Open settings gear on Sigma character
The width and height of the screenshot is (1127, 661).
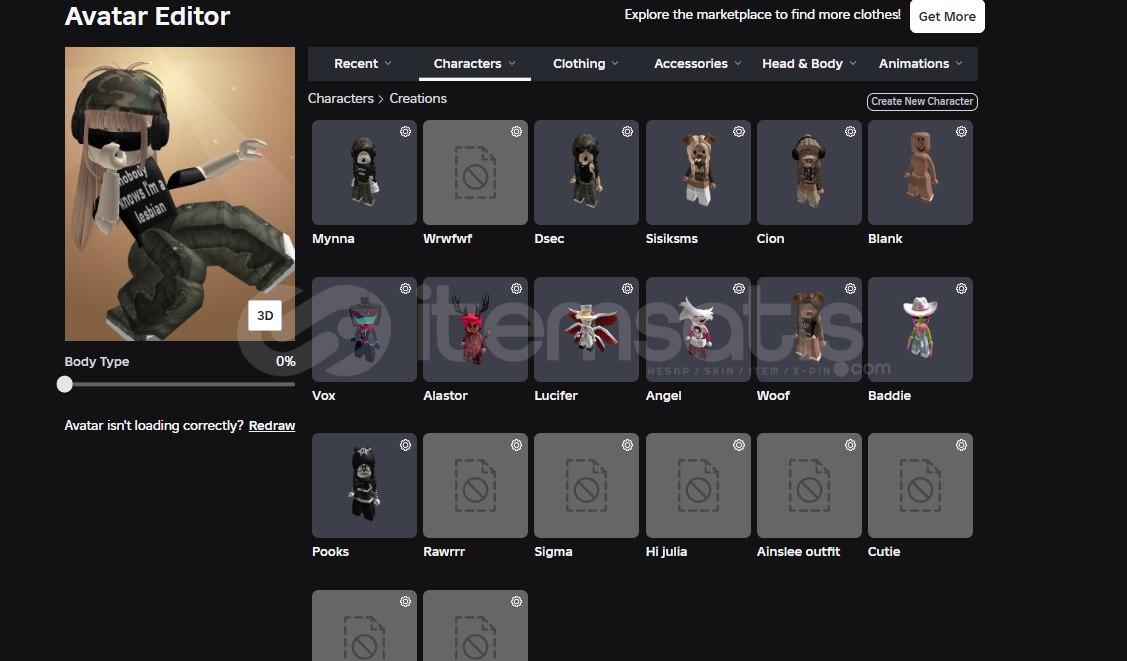[x=627, y=445]
